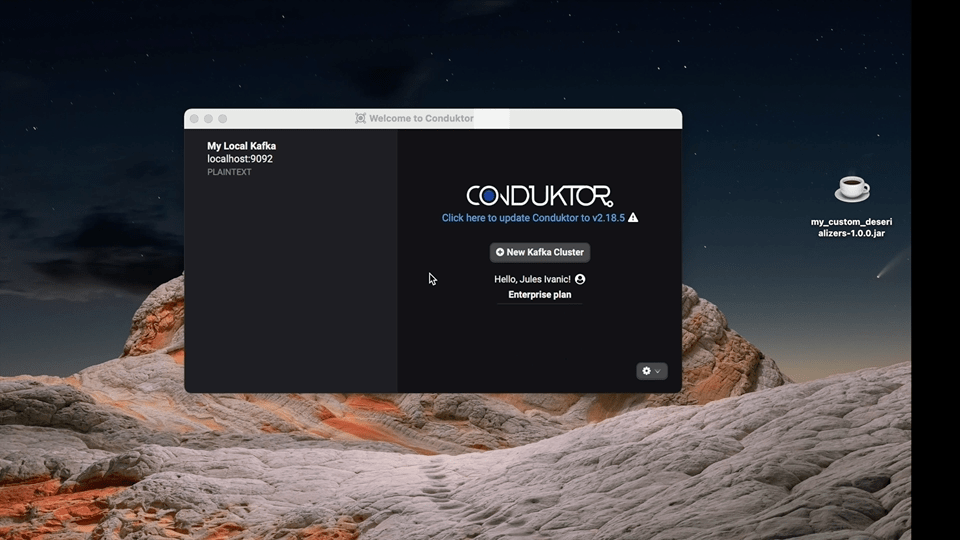The height and width of the screenshot is (540, 960).
Task: Close the Welcome to Conduktor window
Action: [194, 119]
